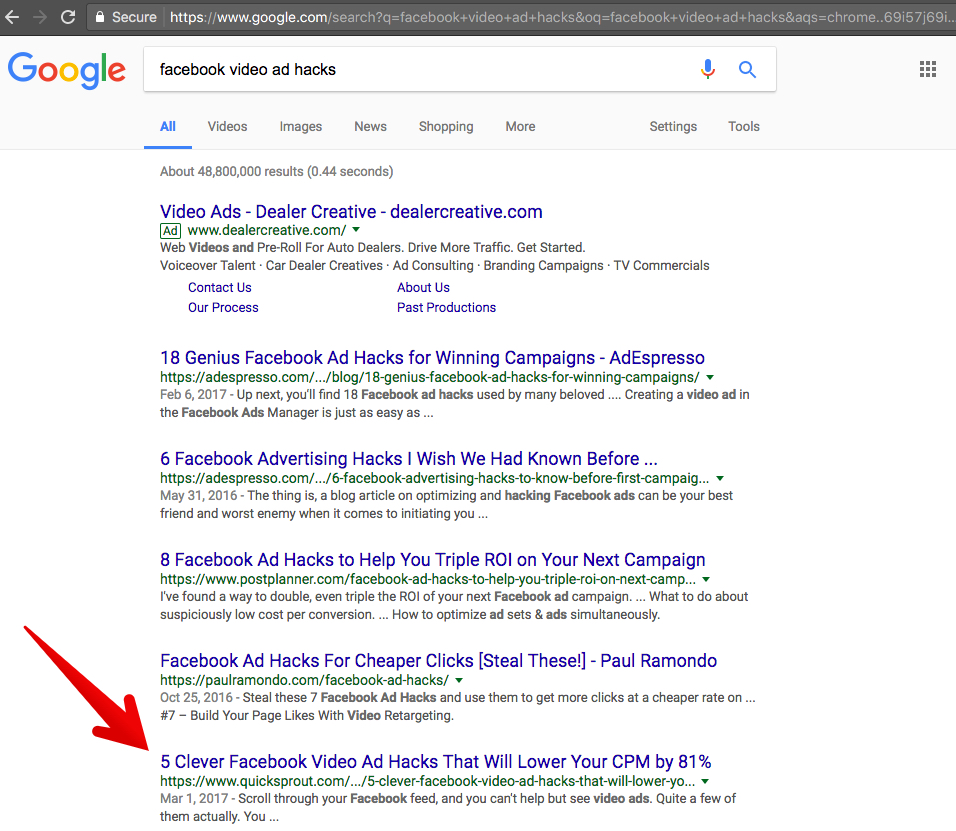Click the Mar 1, 2017 date text
This screenshot has width=956, height=831.
click(x=194, y=799)
